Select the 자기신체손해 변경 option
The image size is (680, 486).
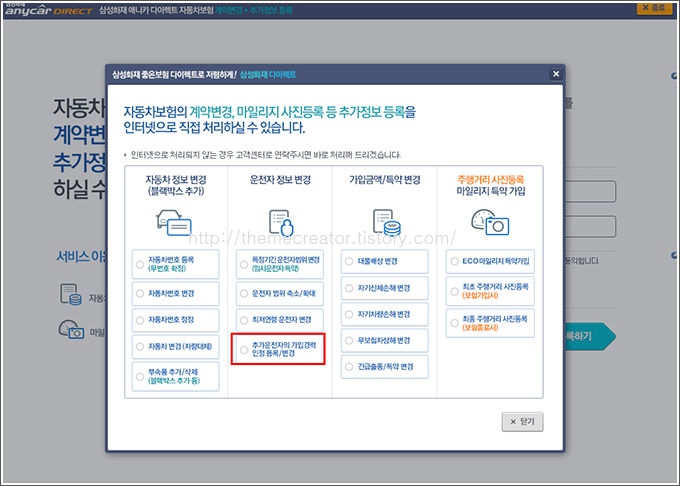point(385,288)
